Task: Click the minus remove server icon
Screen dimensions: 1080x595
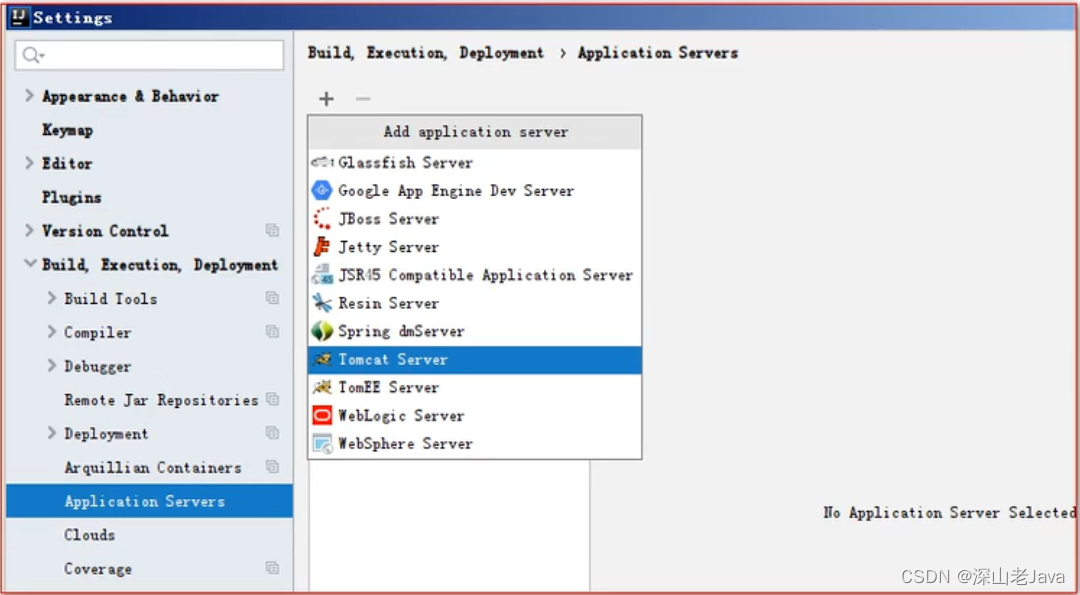Action: (x=363, y=99)
